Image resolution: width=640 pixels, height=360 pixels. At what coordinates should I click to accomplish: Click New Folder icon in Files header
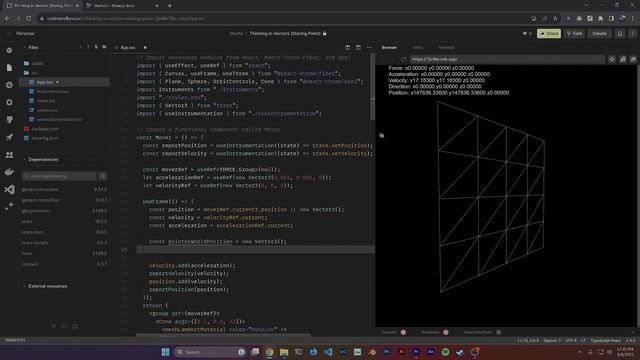pyautogui.click(x=104, y=47)
